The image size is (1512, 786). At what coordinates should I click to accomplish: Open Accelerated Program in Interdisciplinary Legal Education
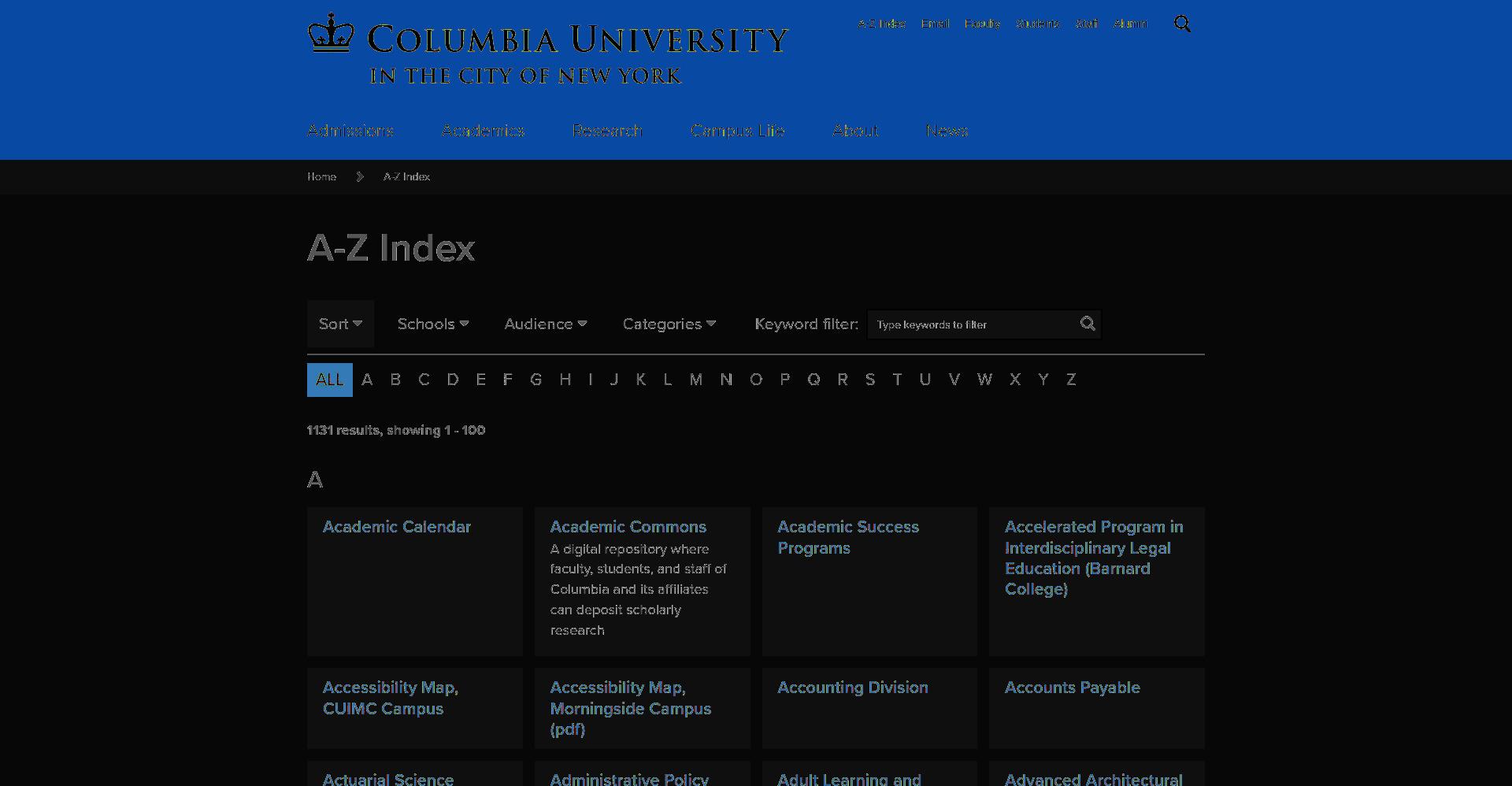(1094, 558)
